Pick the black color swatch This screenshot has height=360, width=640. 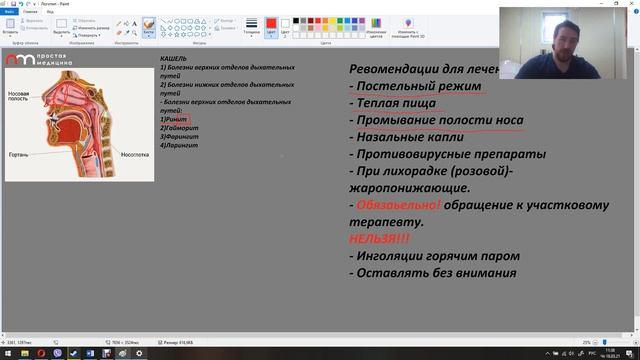(x=296, y=21)
